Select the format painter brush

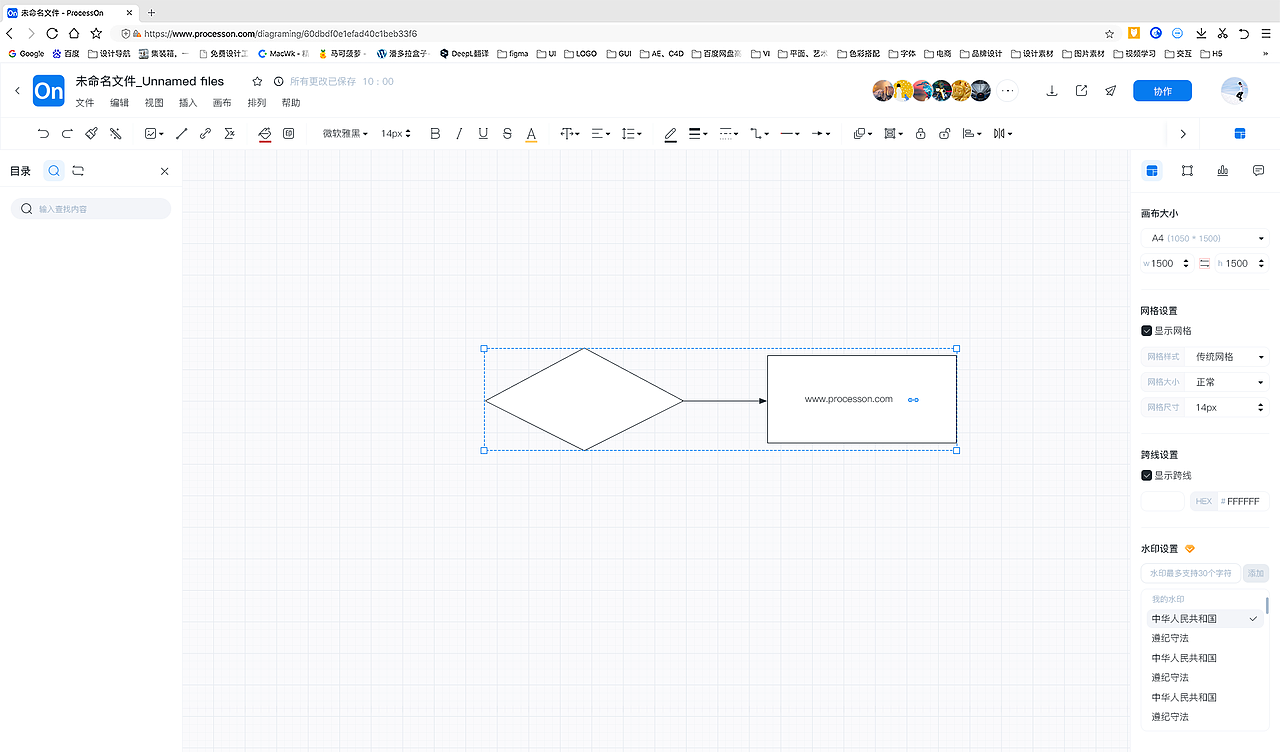[x=91, y=133]
